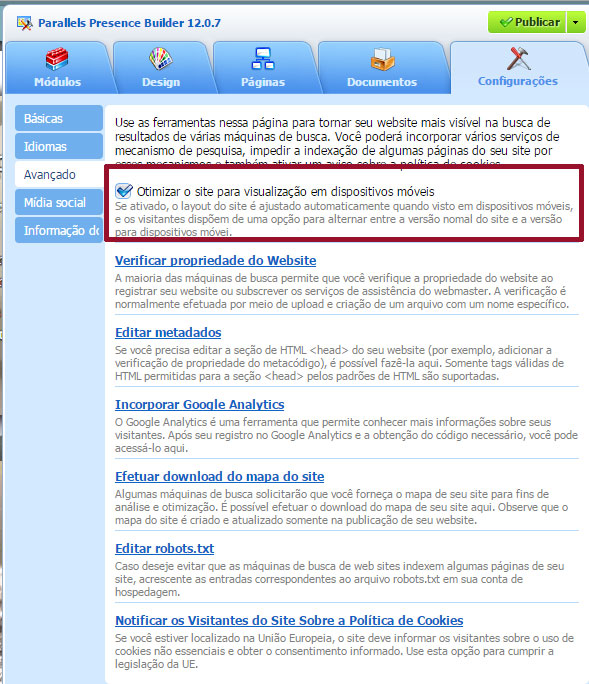Click the Módulos red blocks icon
Image resolution: width=589 pixels, height=684 pixels.
57,59
